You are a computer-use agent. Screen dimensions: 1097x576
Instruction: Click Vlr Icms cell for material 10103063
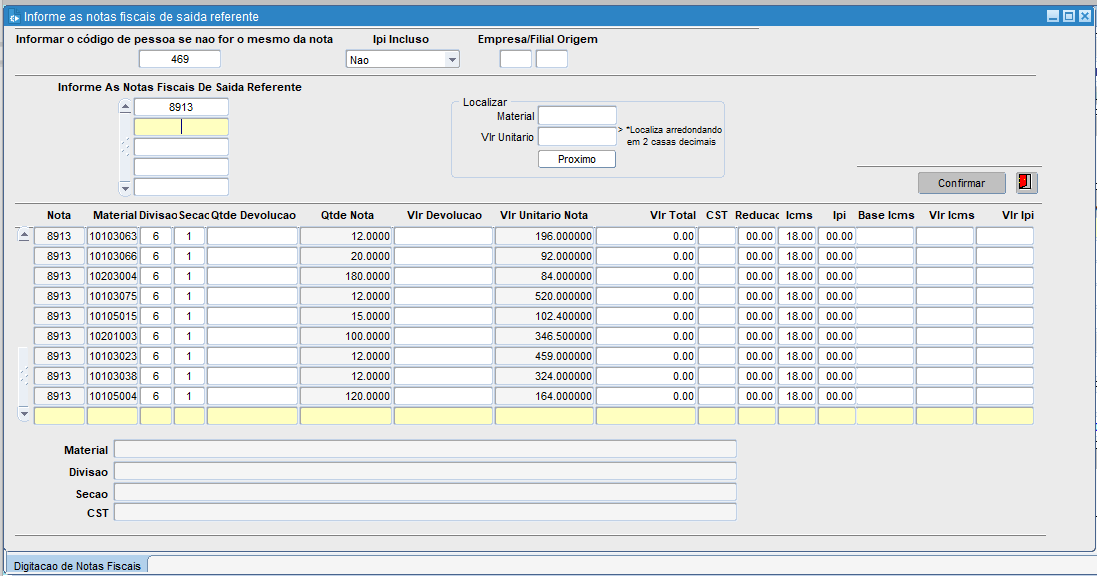click(x=944, y=236)
